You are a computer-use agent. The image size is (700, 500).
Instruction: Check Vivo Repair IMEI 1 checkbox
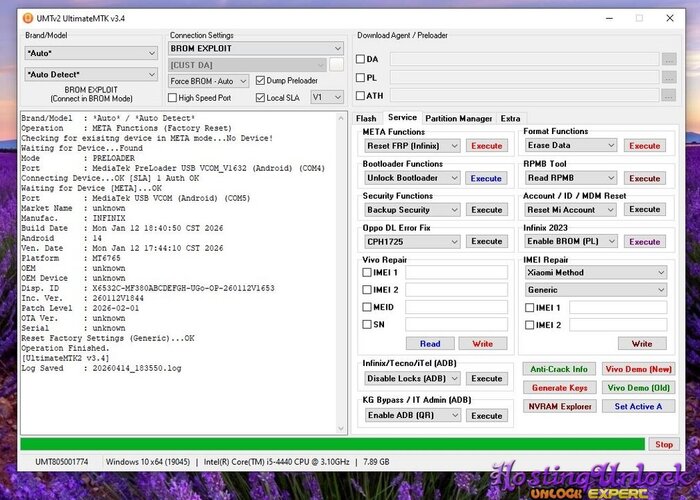point(367,272)
